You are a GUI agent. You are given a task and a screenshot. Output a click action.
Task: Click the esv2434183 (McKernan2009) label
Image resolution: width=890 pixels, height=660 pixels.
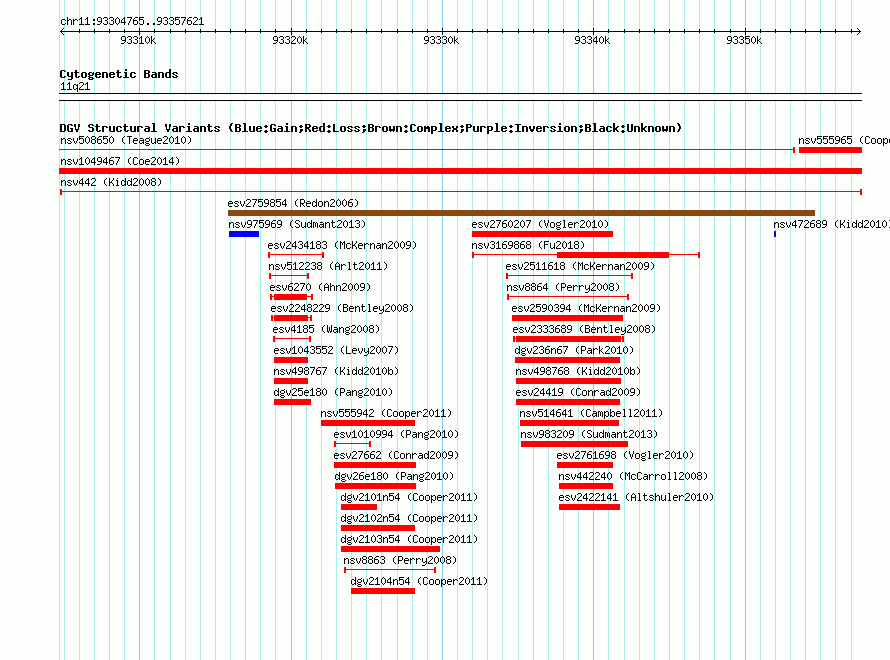[342, 245]
